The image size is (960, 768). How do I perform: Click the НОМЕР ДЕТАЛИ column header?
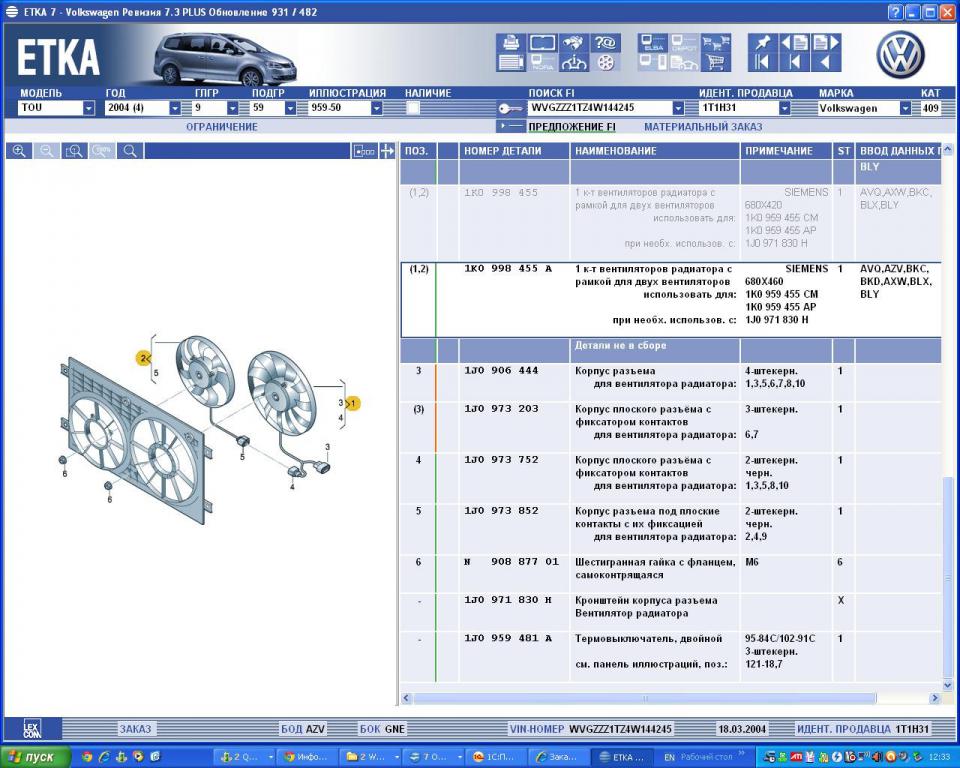point(514,151)
